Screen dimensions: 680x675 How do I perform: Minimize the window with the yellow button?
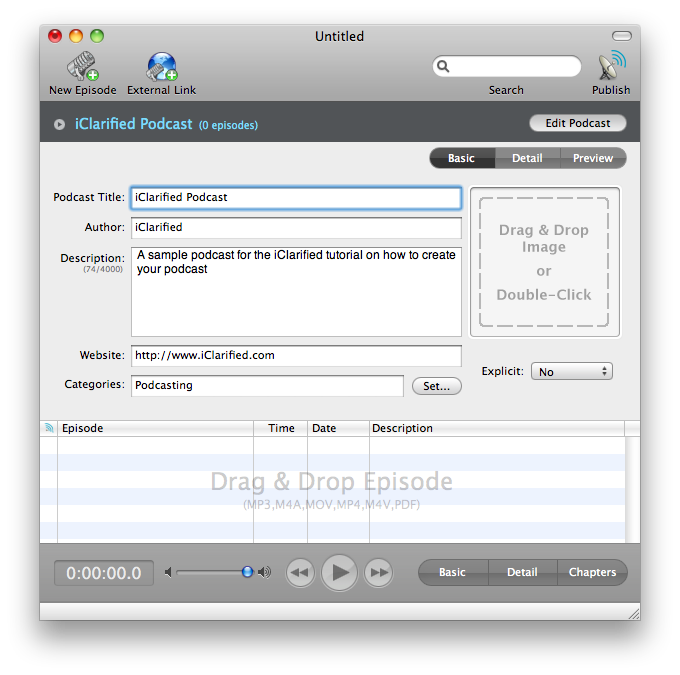click(x=76, y=36)
